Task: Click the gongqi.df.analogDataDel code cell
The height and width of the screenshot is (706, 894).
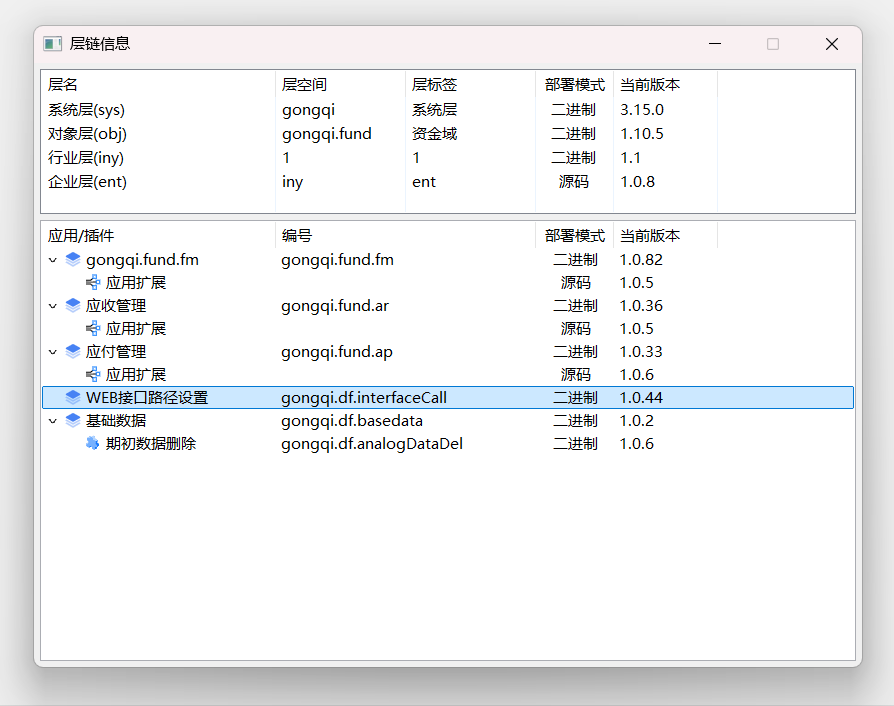Action: (x=372, y=444)
